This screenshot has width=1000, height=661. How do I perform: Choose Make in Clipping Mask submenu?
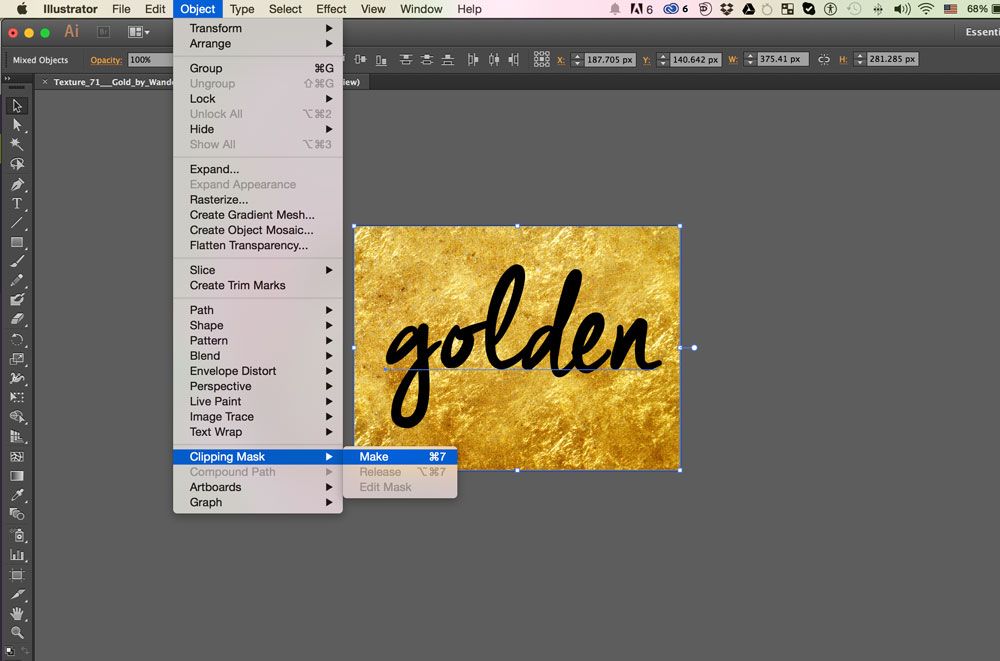400,457
